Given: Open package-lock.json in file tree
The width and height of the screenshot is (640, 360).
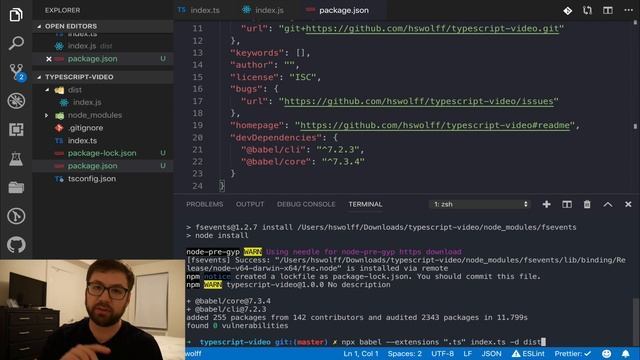Looking at the screenshot, I should click(103, 153).
